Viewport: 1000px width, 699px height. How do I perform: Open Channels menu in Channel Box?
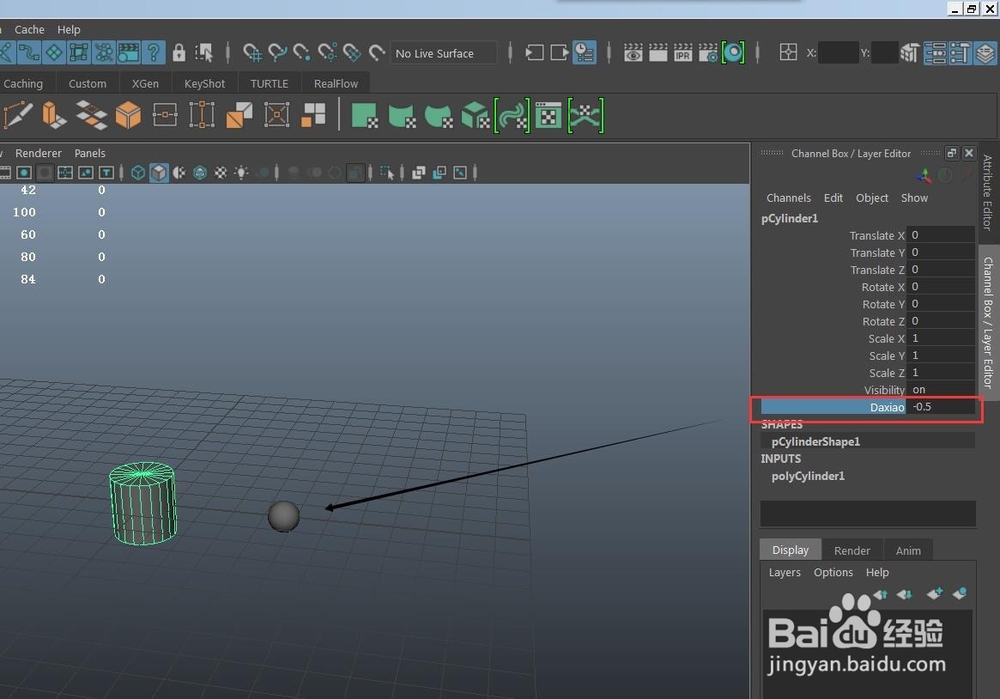[x=789, y=198]
